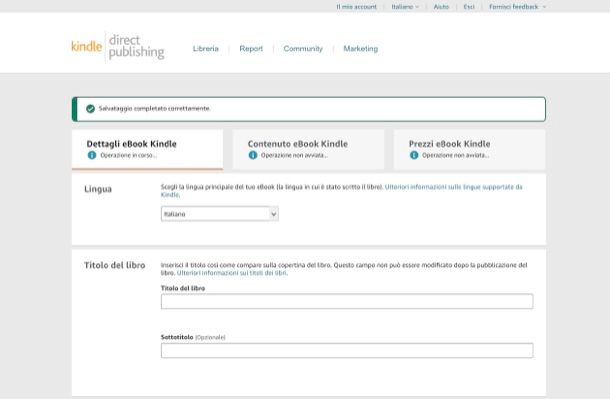Click the Titolo del libro section heading
610x399 pixels.
point(115,265)
